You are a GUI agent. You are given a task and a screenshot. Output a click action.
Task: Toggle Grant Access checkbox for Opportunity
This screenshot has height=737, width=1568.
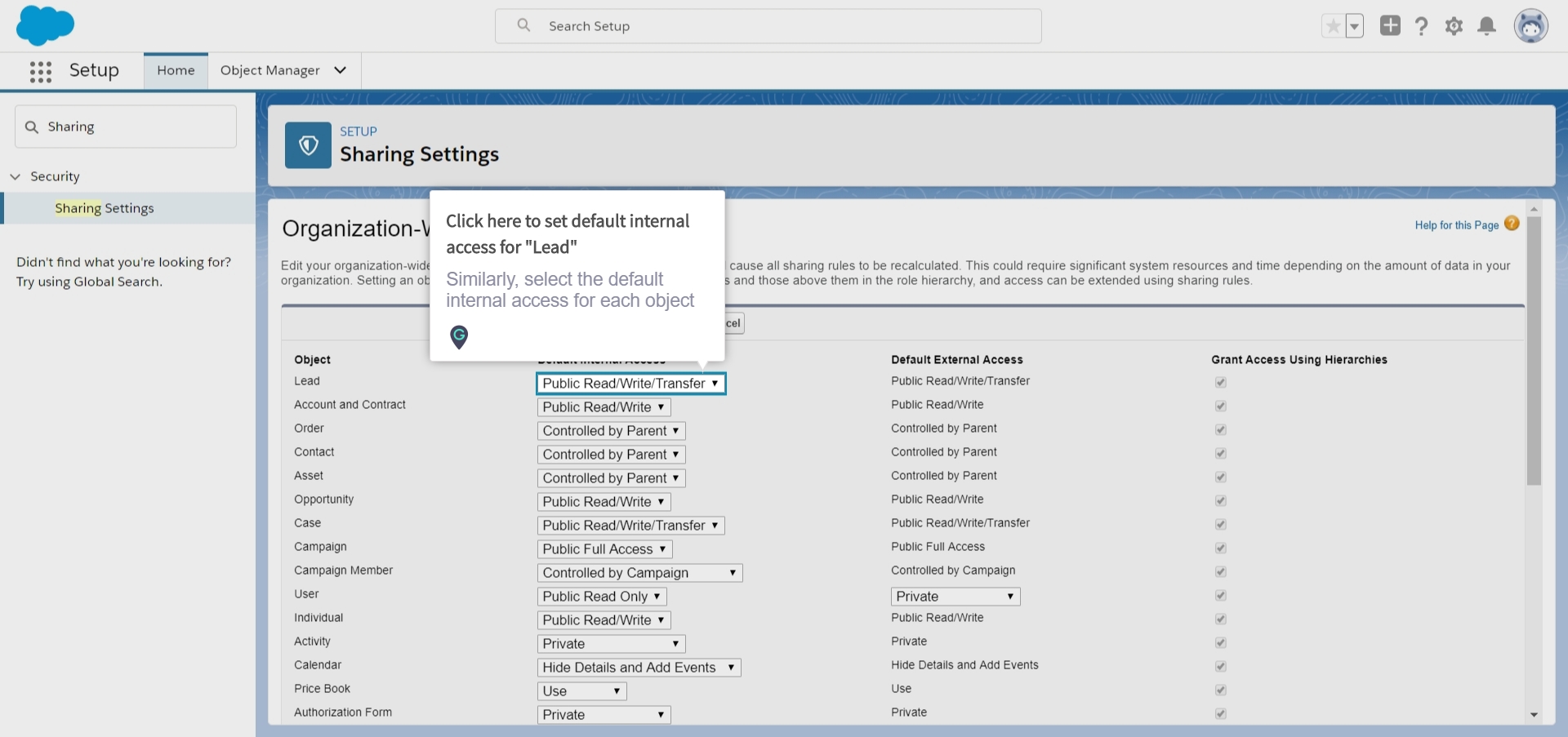(x=1220, y=500)
